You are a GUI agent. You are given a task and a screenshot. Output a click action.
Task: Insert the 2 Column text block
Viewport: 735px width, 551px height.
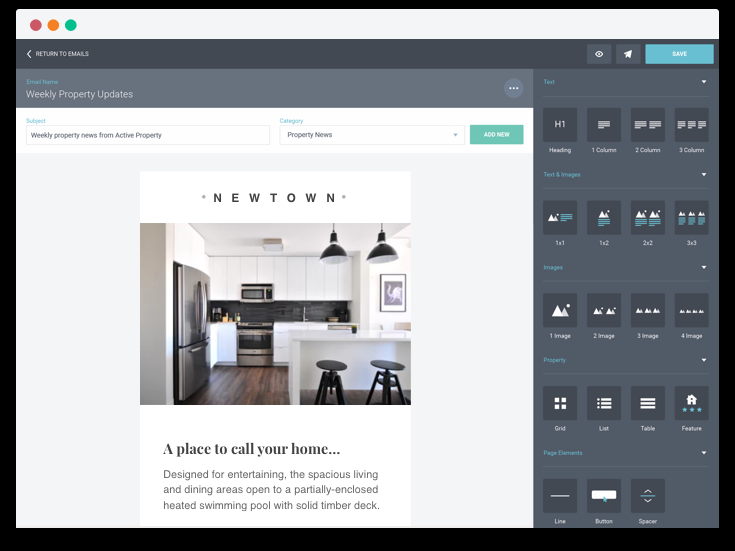[x=647, y=125]
